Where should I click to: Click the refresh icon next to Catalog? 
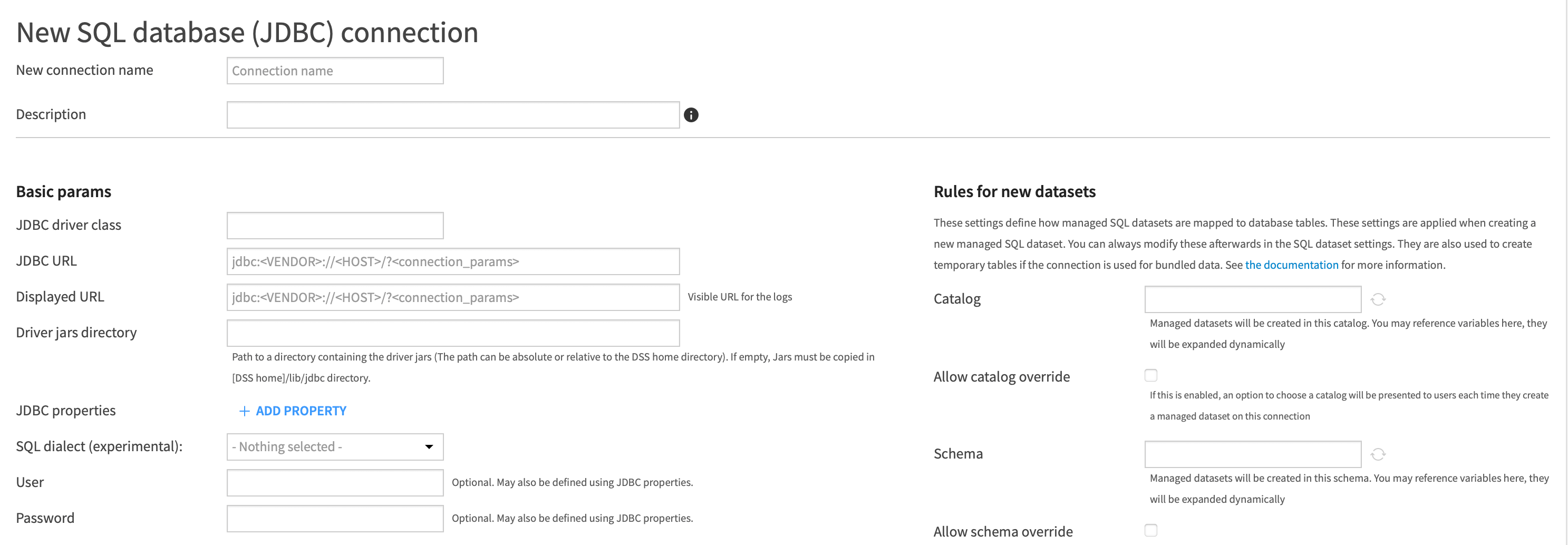point(1378,299)
